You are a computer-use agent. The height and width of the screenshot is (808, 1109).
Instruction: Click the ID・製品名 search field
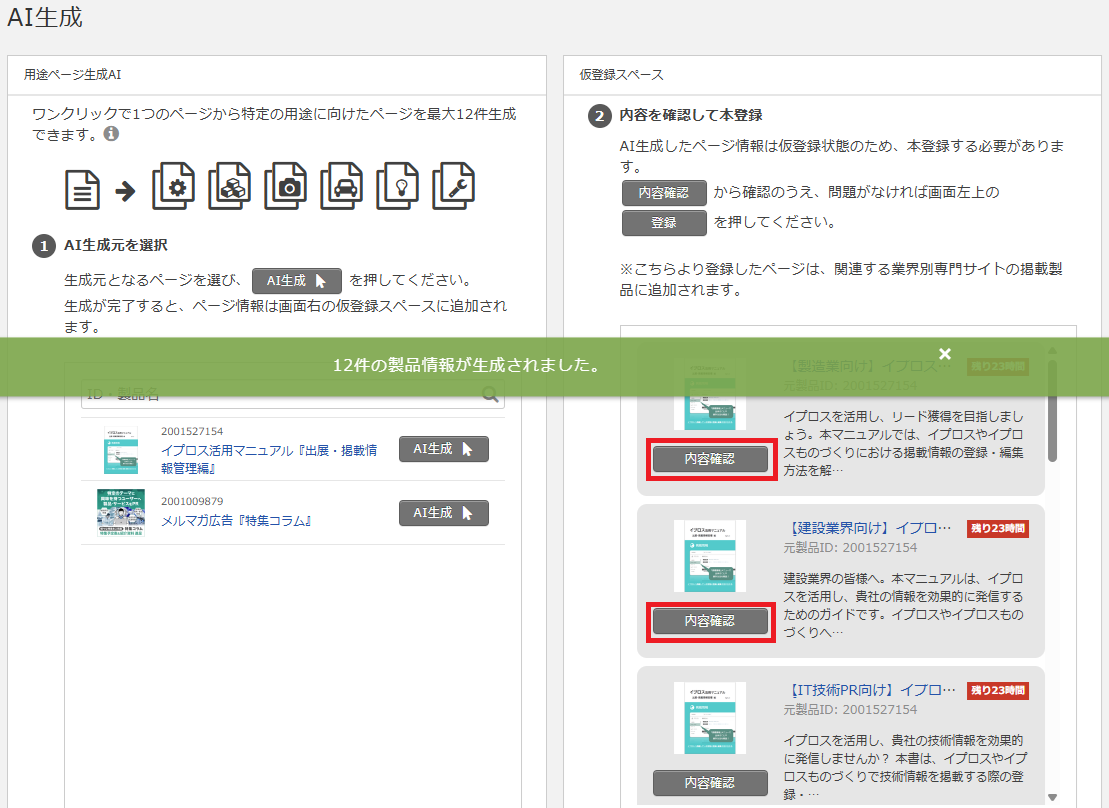[x=280, y=394]
